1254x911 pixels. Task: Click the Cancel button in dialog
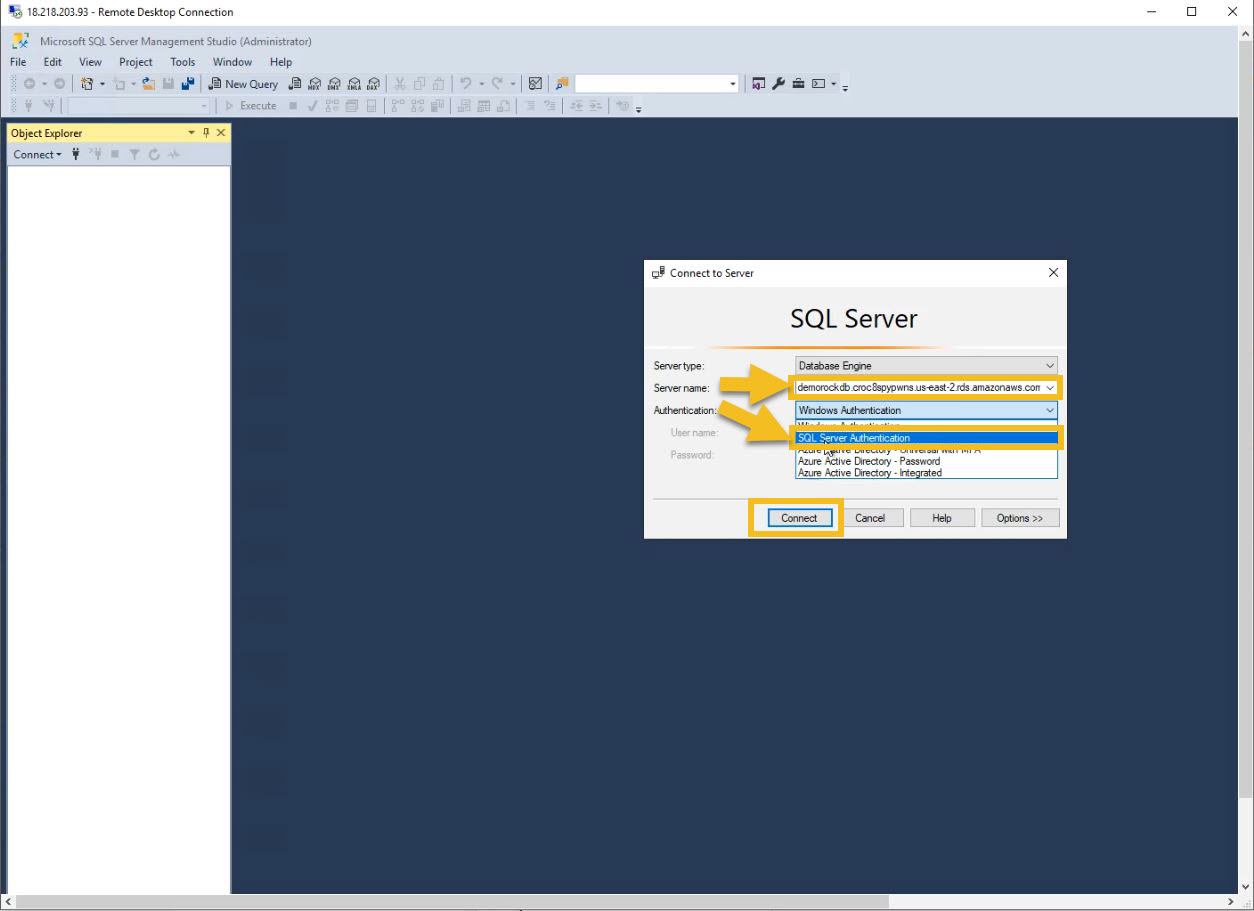point(870,518)
